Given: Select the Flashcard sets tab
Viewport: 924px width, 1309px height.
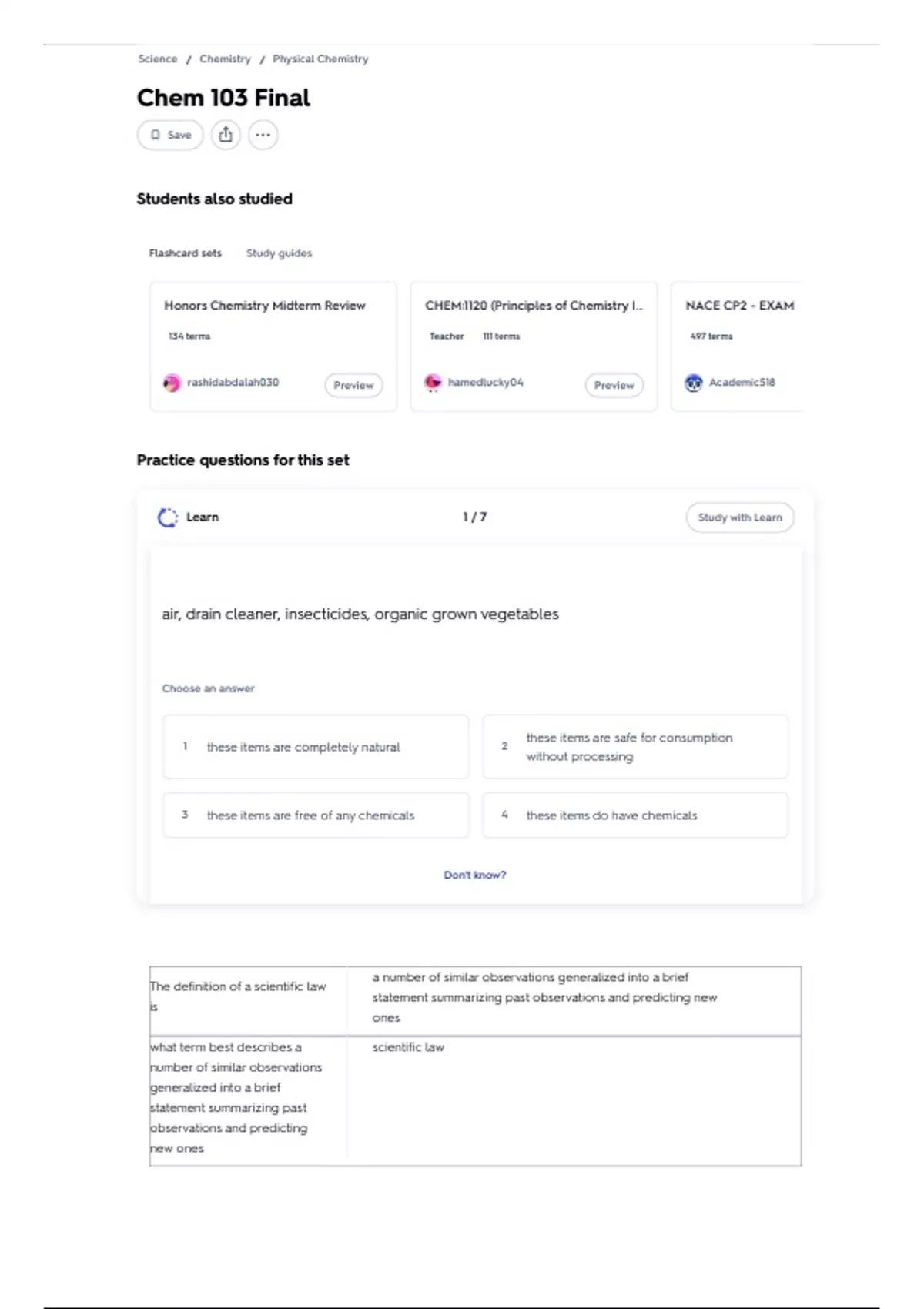Looking at the screenshot, I should (186, 253).
